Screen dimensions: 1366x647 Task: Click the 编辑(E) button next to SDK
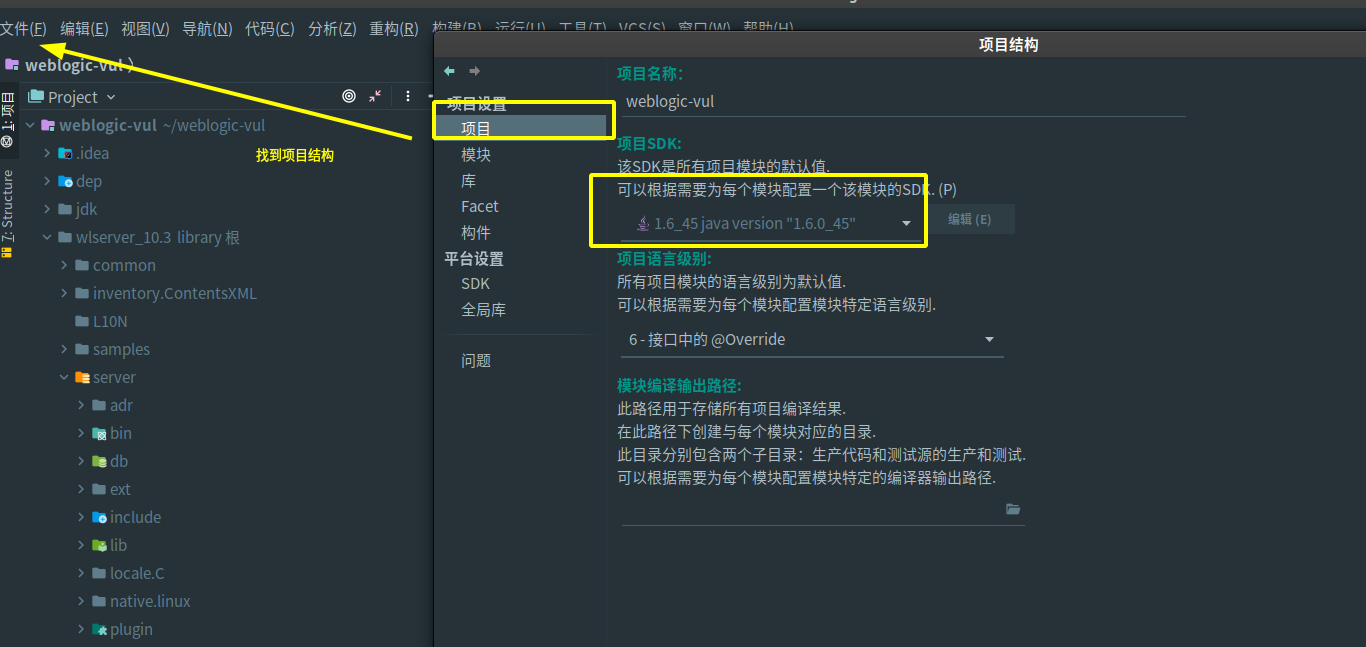pos(969,219)
